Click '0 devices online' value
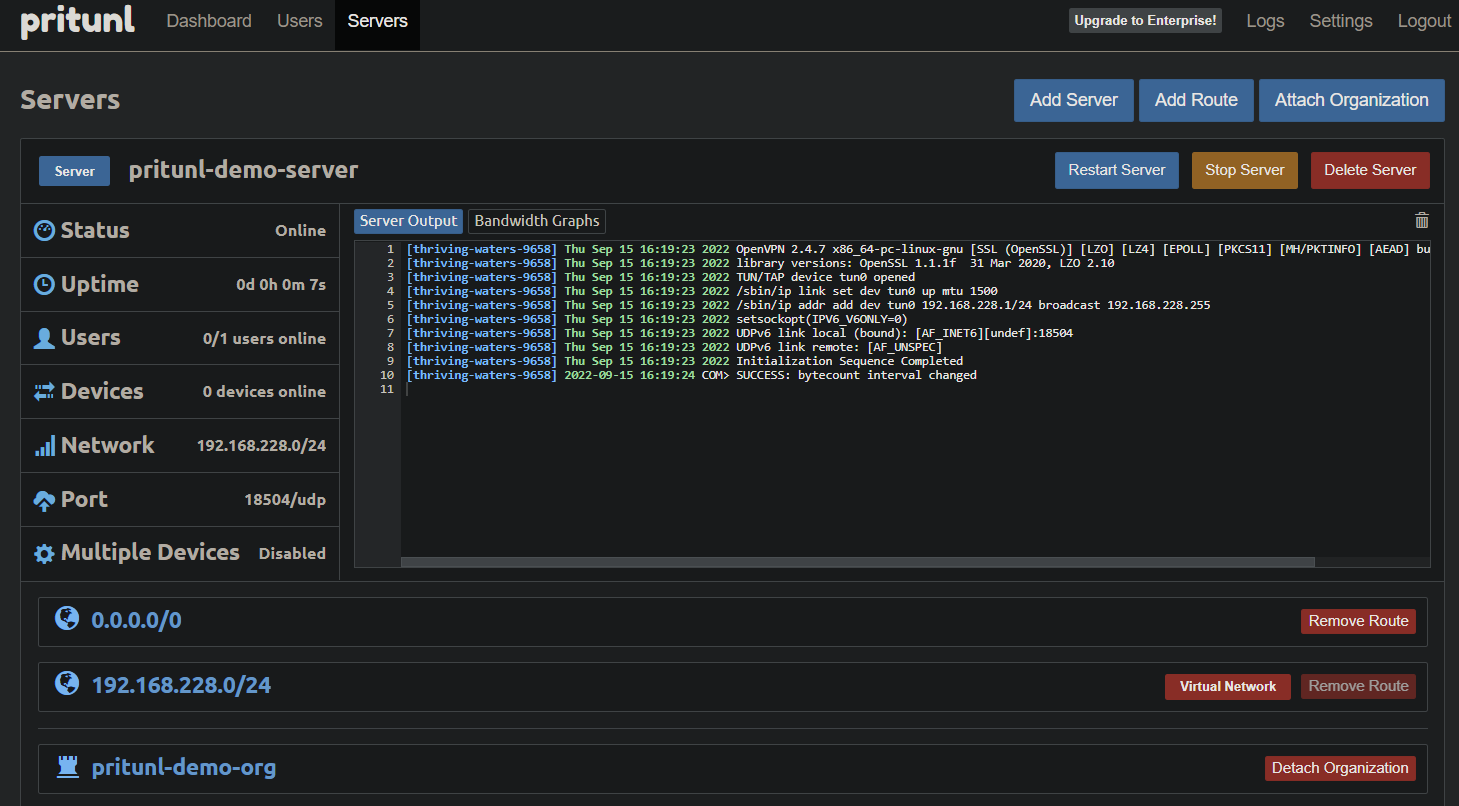Screen dimensions: 1459x806 click(264, 392)
